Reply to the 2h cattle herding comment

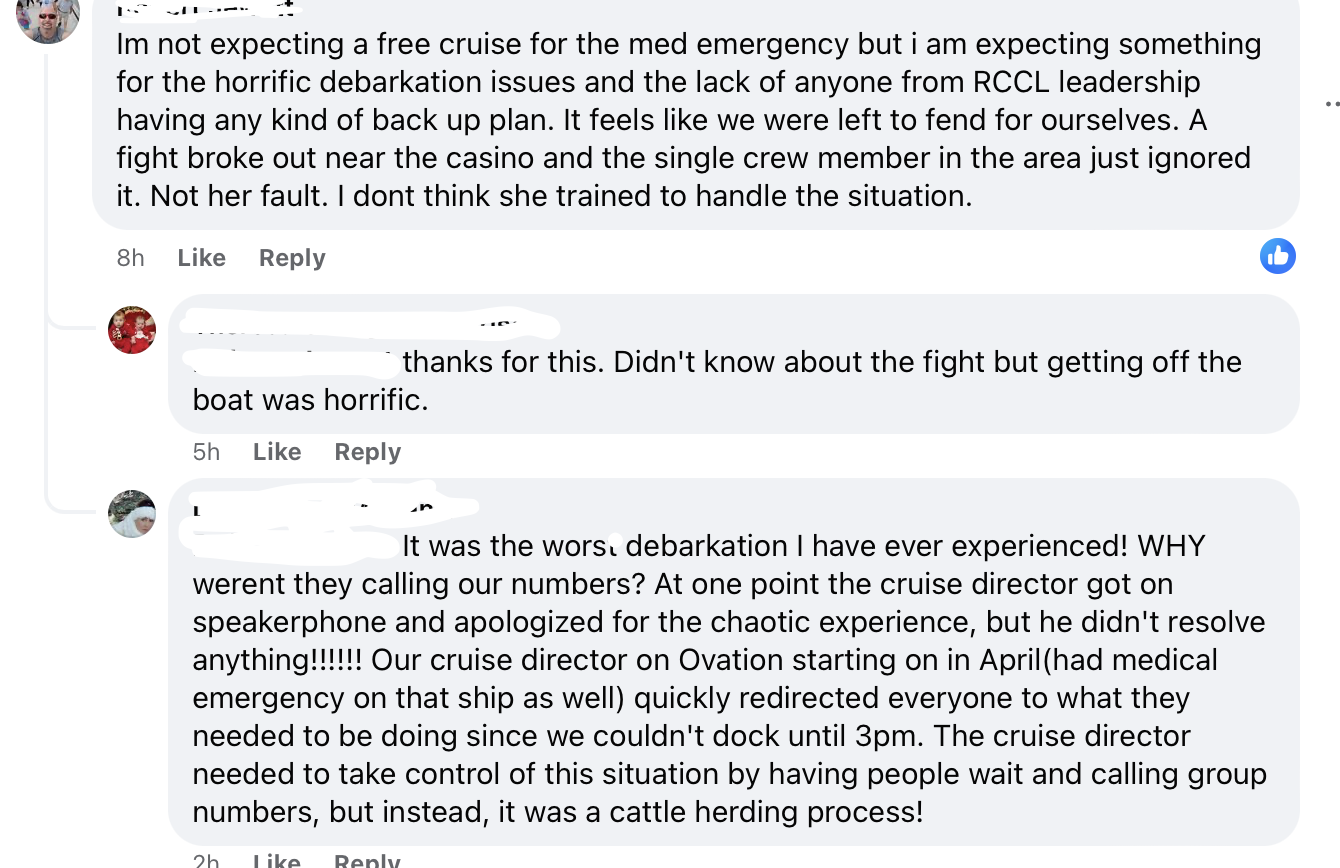(368, 859)
